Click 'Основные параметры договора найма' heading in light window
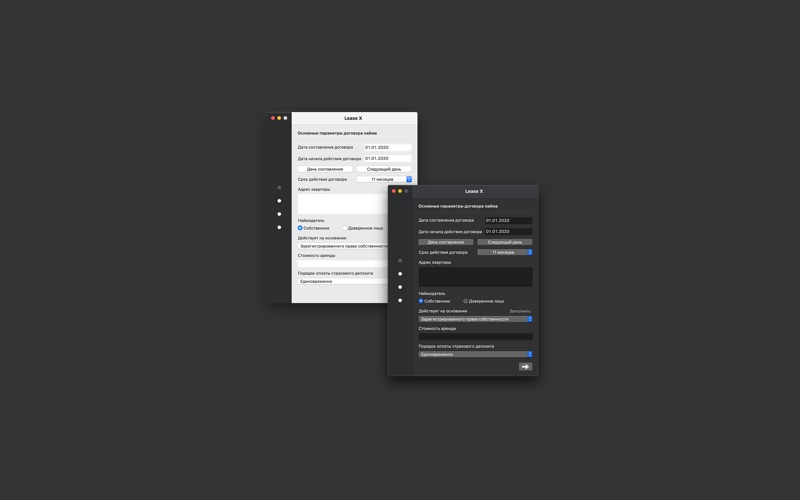 337,133
